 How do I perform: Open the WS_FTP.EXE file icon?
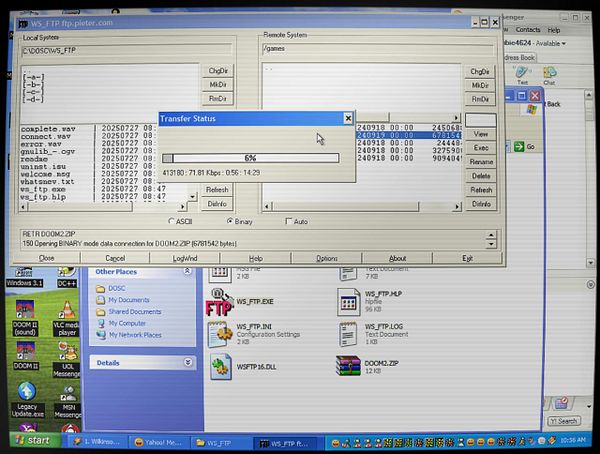click(x=219, y=302)
